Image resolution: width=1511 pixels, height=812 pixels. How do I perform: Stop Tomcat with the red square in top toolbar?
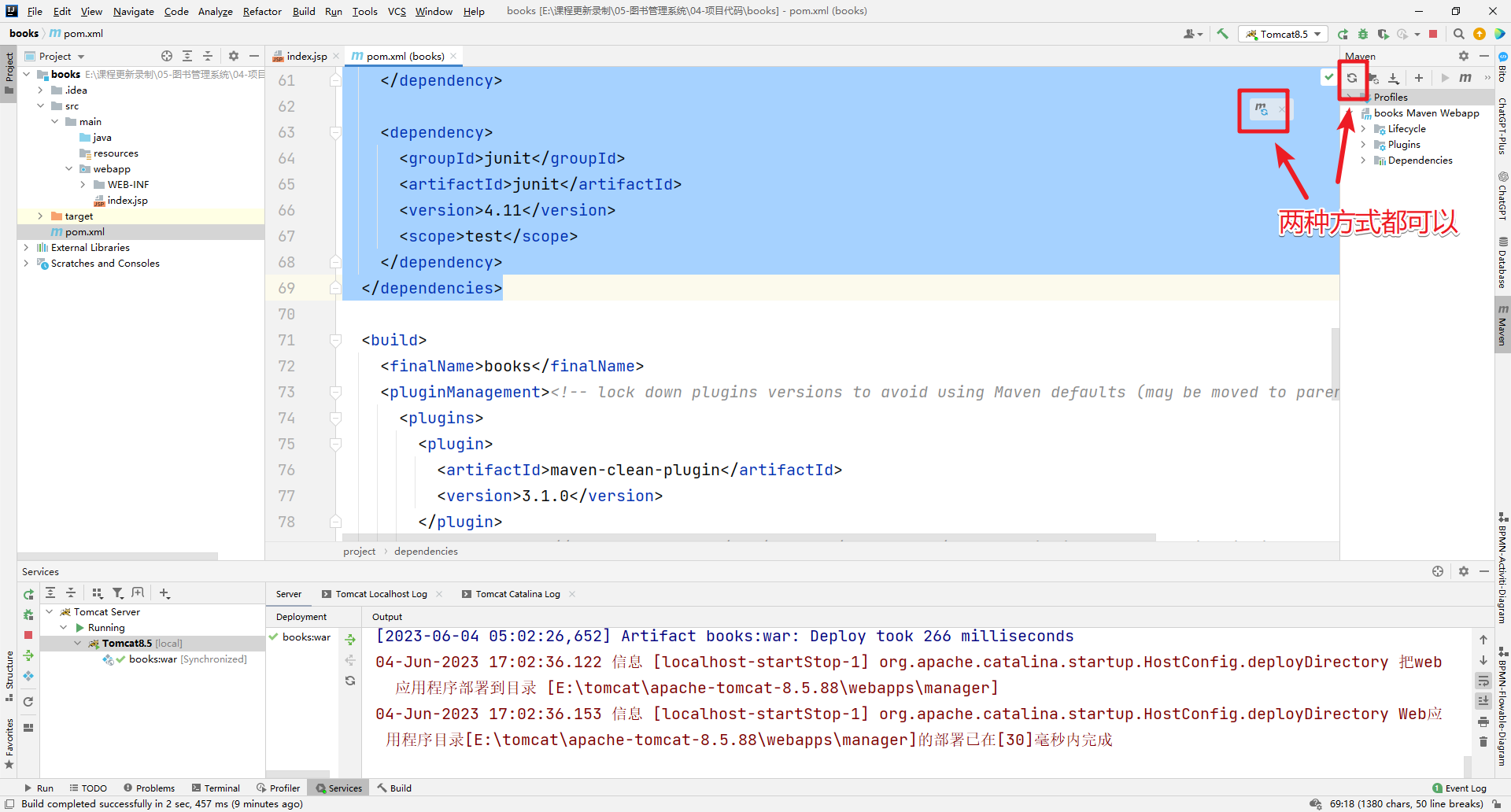pyautogui.click(x=1433, y=34)
